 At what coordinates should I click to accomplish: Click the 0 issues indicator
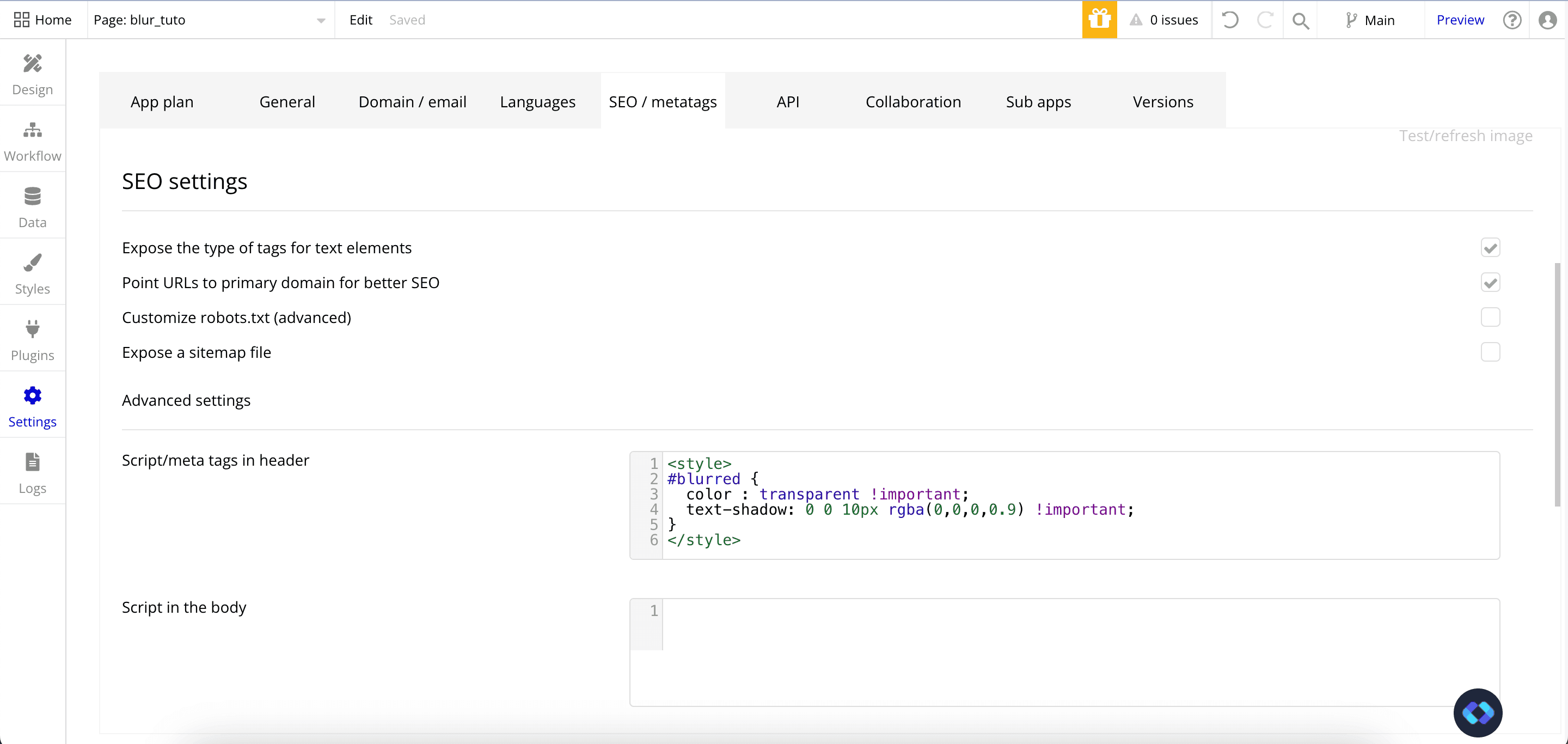click(1165, 20)
